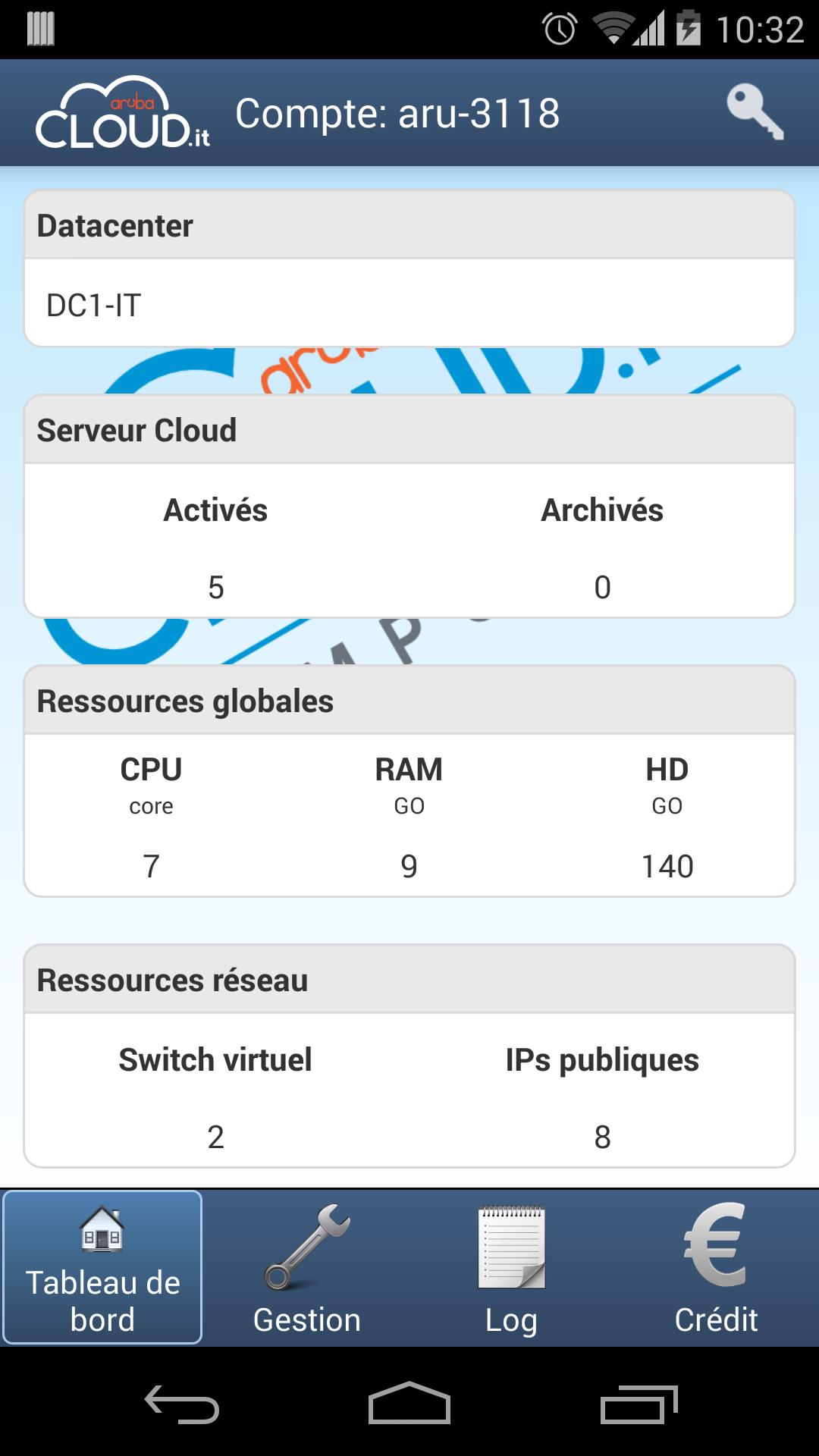The image size is (819, 1456).
Task: Tap the Archivés server count
Action: coord(602,587)
